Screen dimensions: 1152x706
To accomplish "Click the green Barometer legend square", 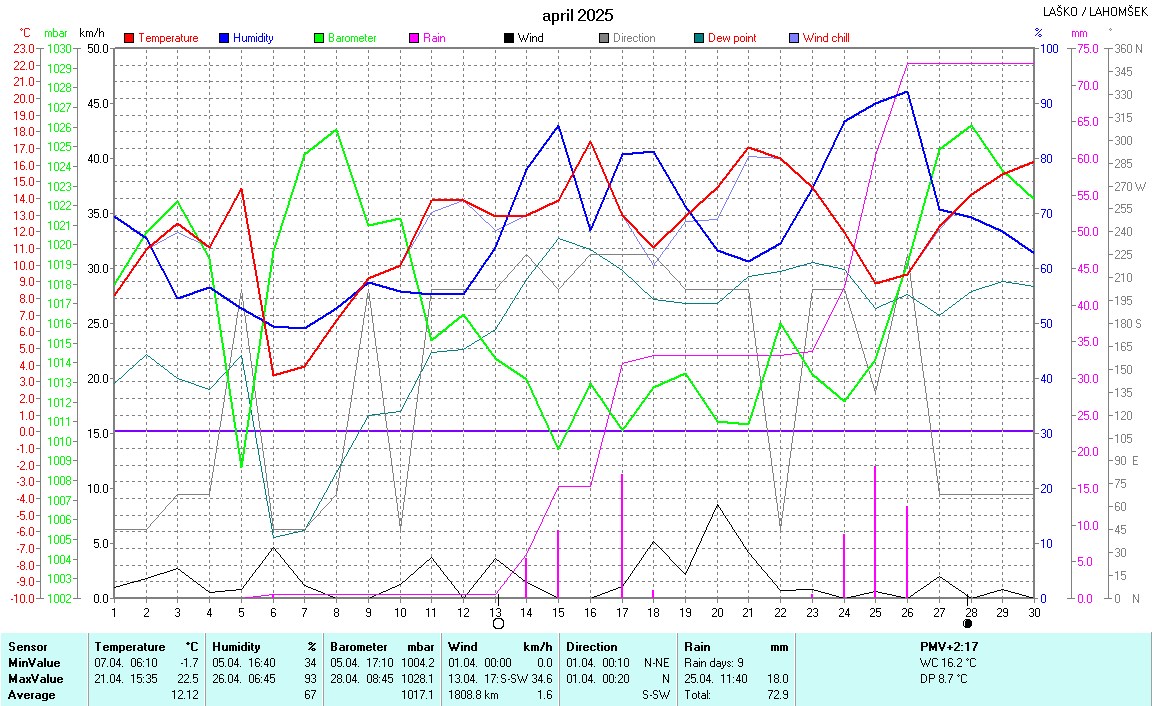I will [319, 38].
